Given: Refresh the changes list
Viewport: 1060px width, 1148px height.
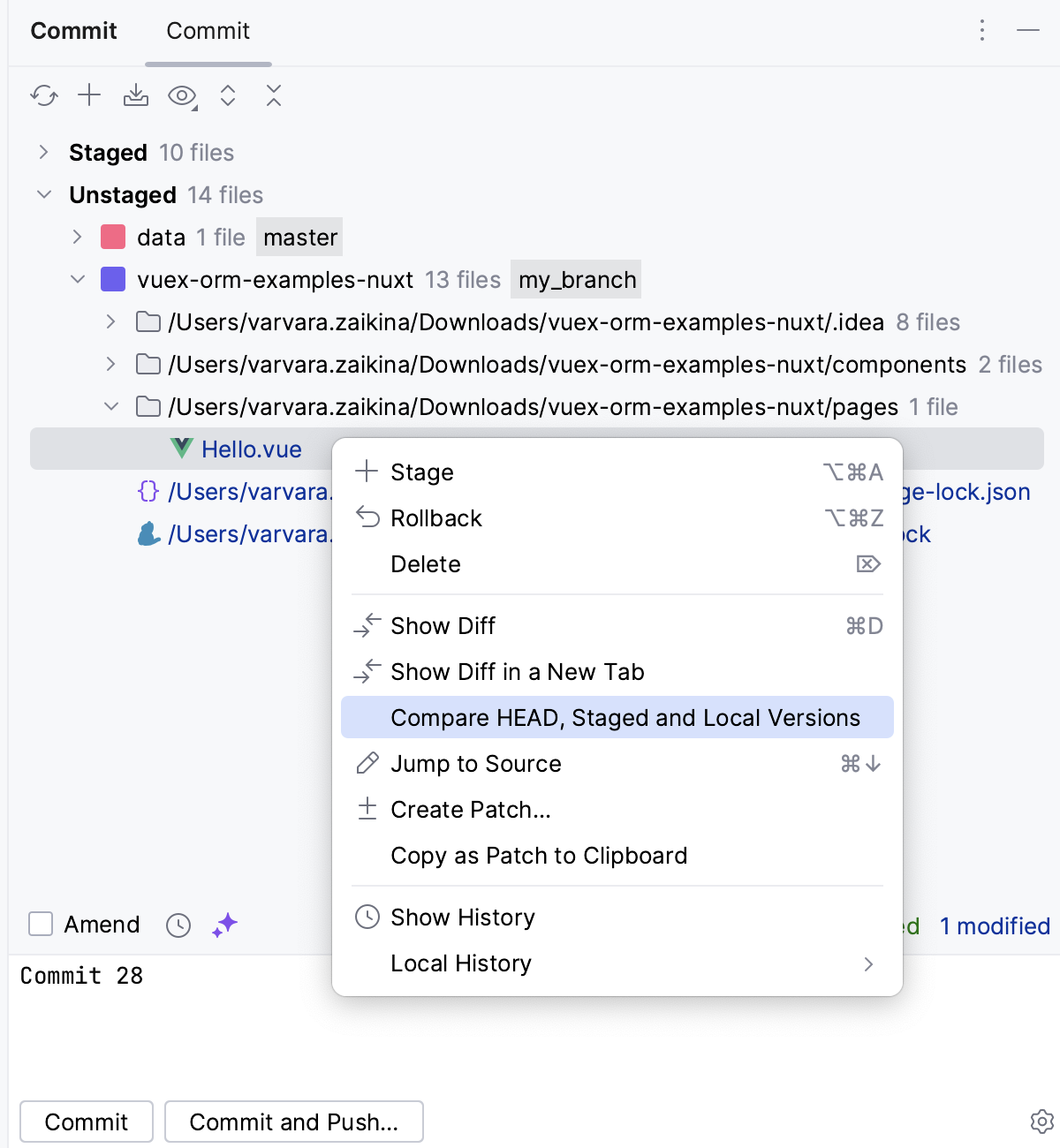Looking at the screenshot, I should [x=43, y=95].
